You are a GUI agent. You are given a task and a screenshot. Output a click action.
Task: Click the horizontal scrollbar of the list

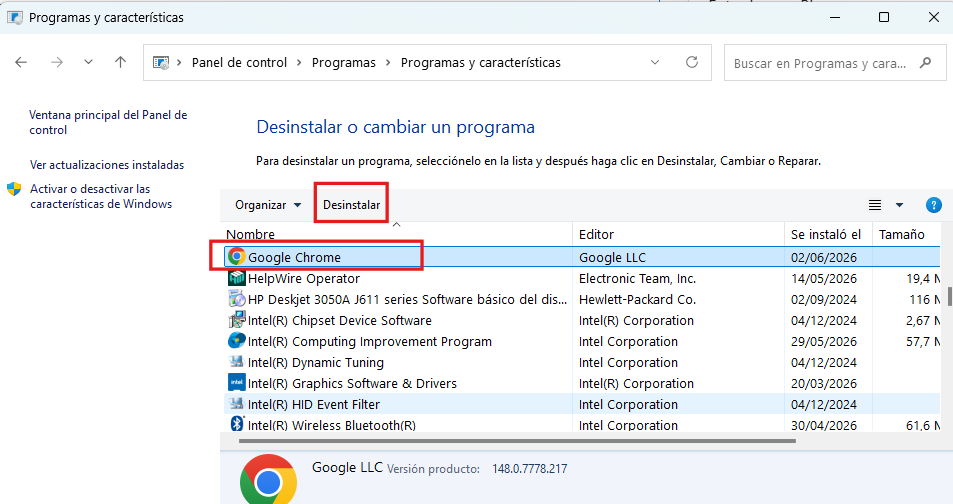pos(517,441)
